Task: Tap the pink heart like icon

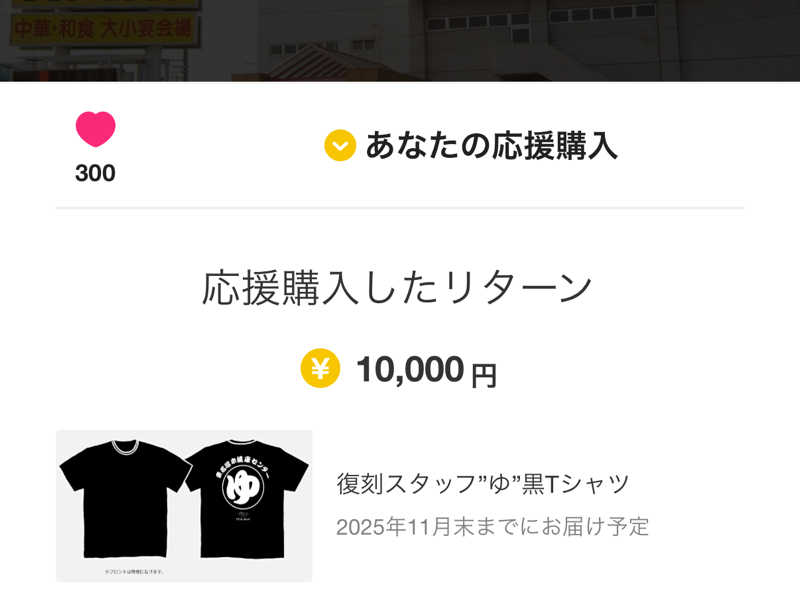Action: click(x=96, y=130)
